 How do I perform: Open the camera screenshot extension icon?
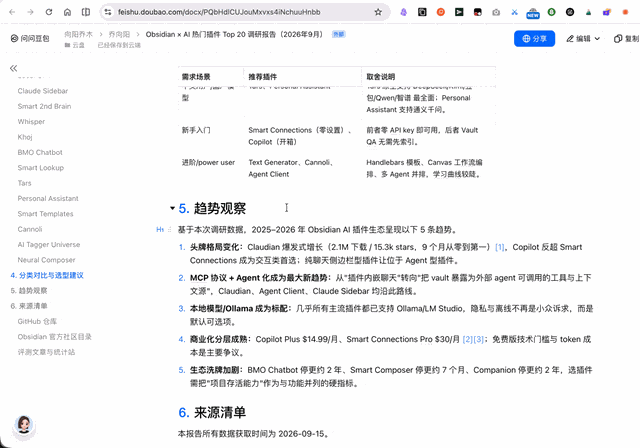click(496, 12)
